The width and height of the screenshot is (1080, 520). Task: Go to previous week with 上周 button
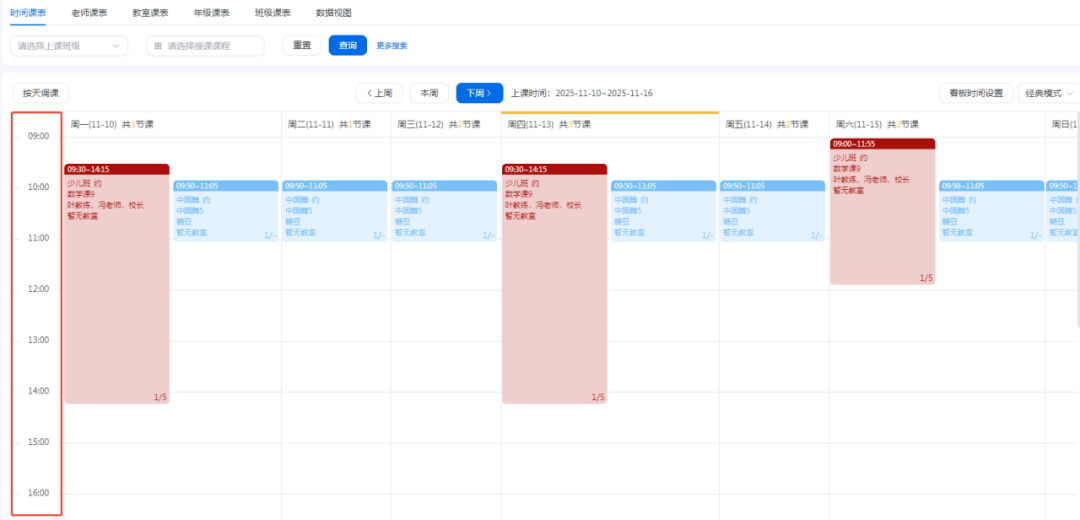(x=379, y=93)
